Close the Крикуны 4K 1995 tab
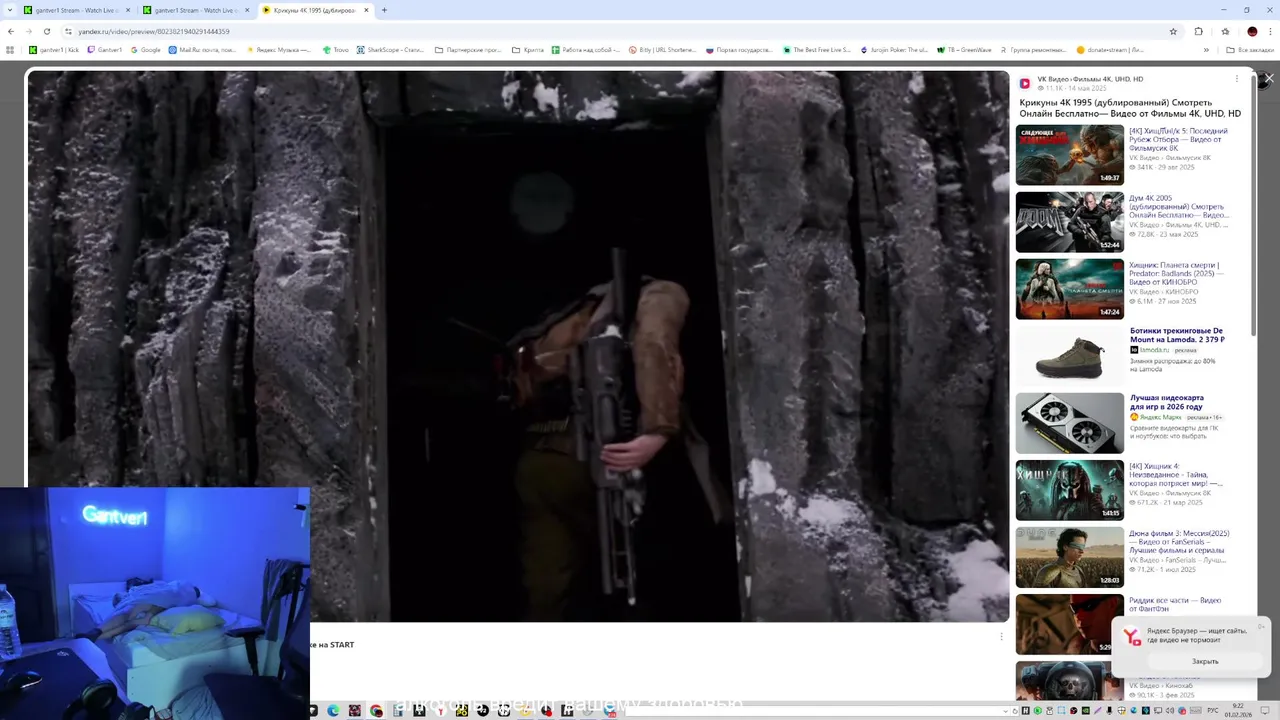Image resolution: width=1280 pixels, height=720 pixels. (366, 10)
